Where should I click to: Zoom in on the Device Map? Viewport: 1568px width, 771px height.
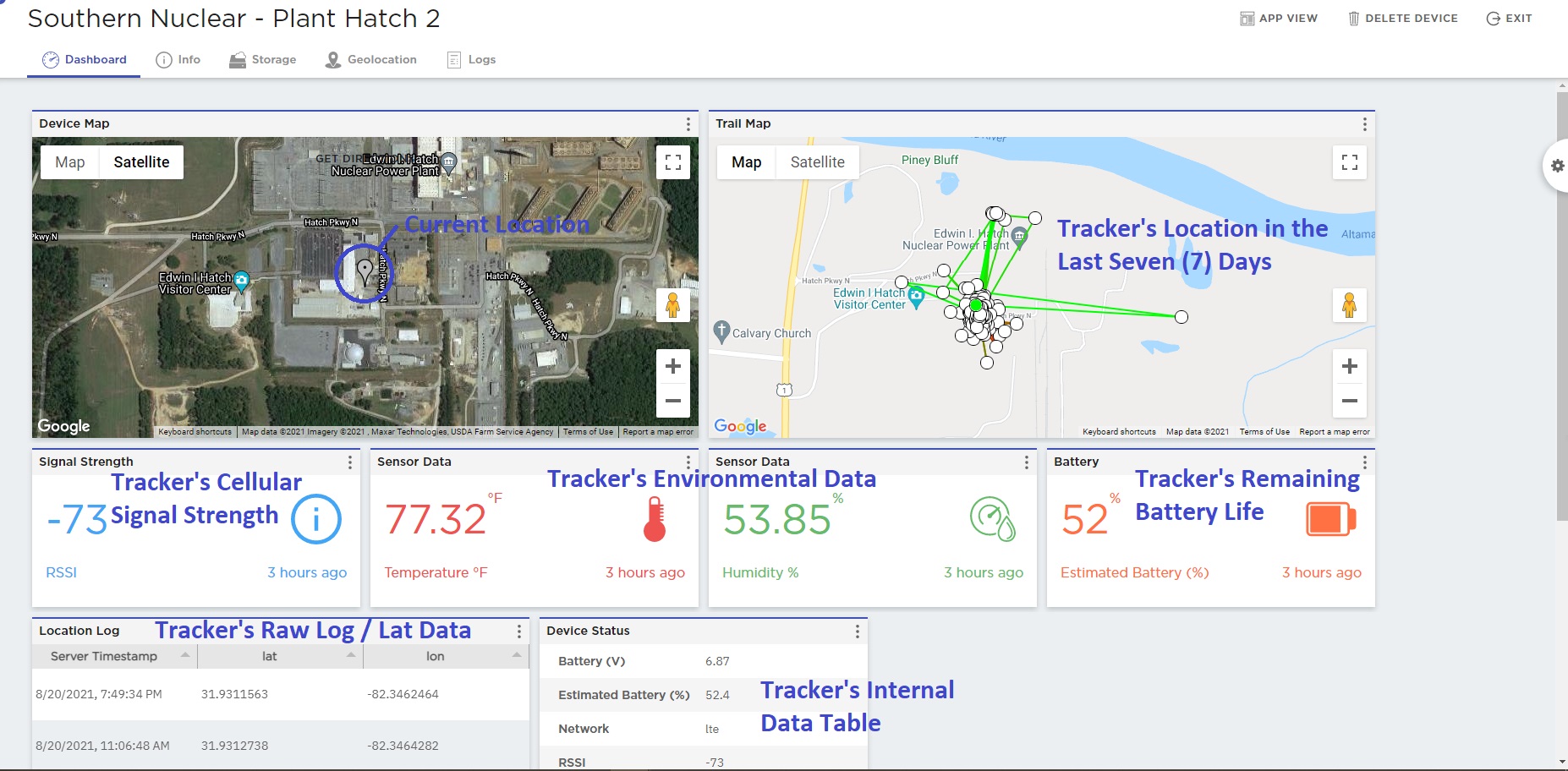[x=673, y=366]
